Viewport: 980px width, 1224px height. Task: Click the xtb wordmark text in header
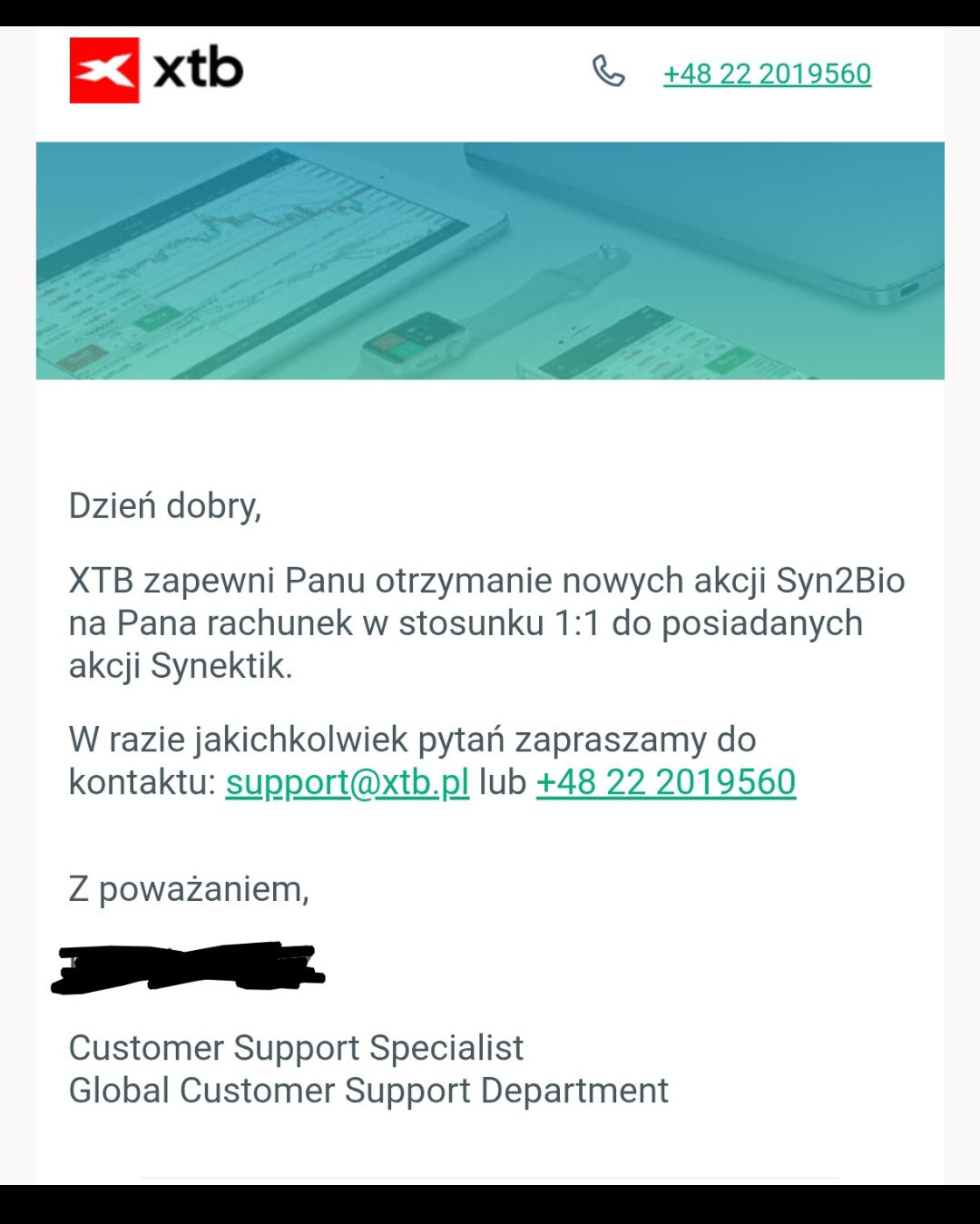coord(198,70)
